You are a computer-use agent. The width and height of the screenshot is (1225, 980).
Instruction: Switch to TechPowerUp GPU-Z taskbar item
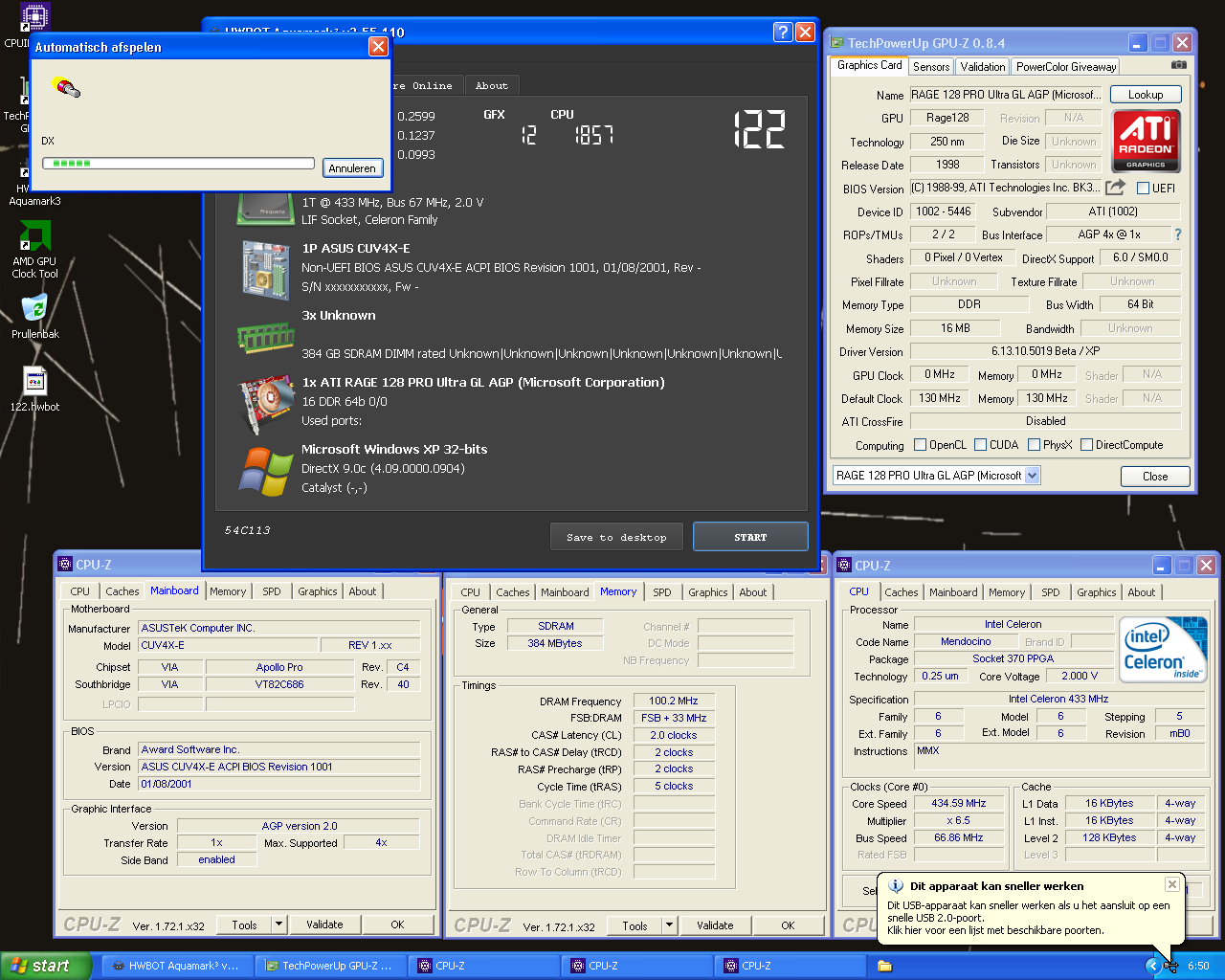pos(331,966)
